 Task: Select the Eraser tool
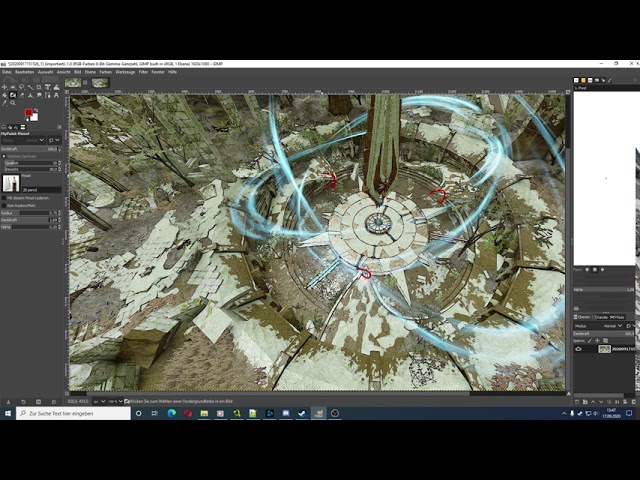pyautogui.click(x=22, y=95)
